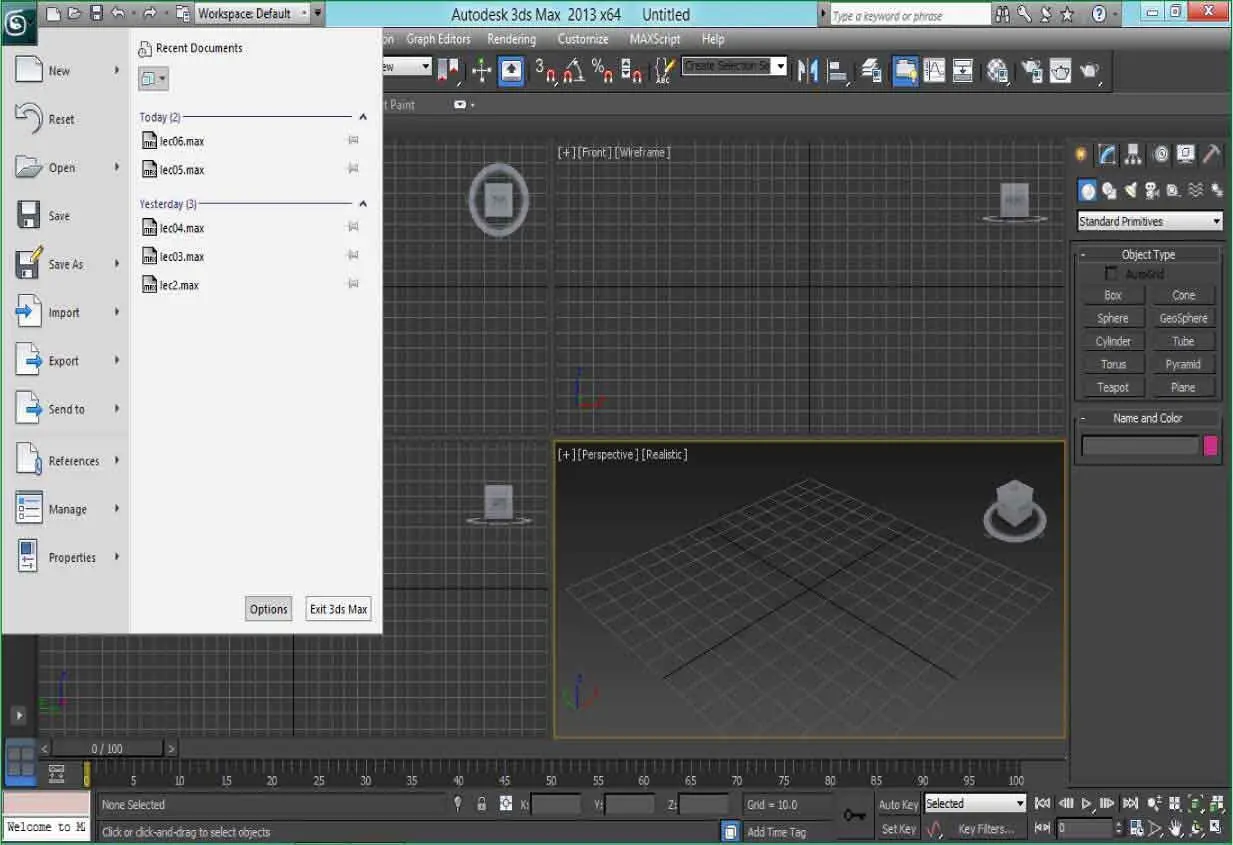
Task: Open the Export submenu
Action: click(x=67, y=361)
